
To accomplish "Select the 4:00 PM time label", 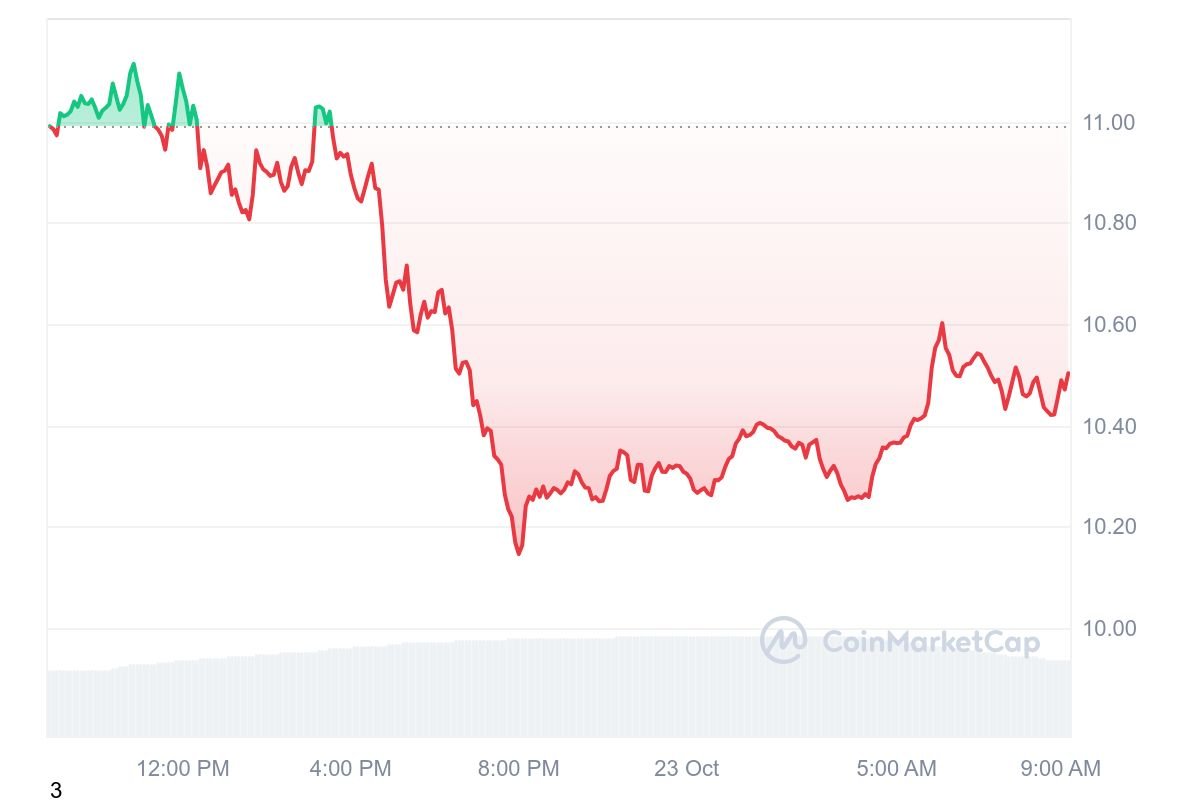I will [351, 769].
